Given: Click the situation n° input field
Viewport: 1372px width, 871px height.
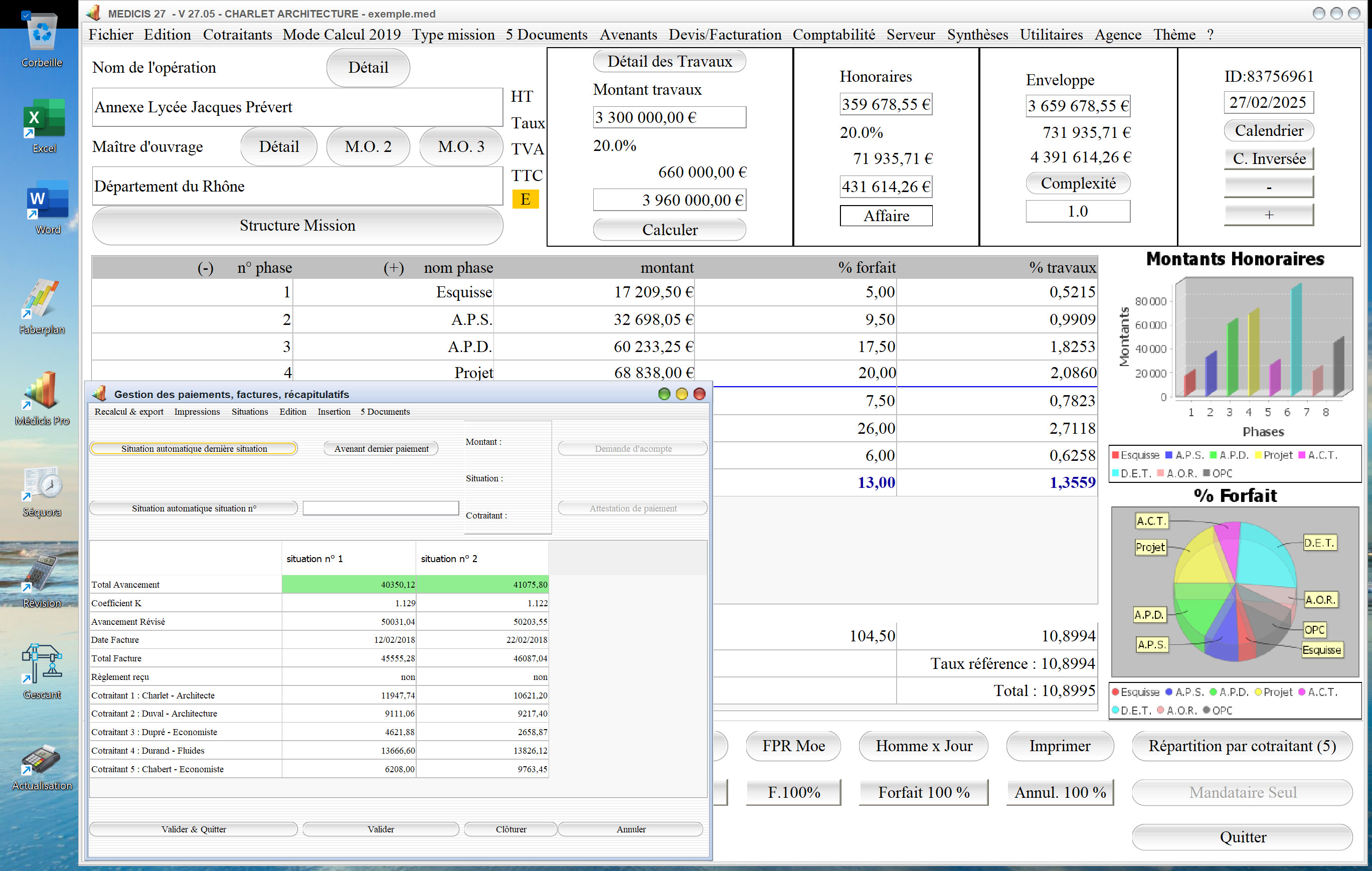Looking at the screenshot, I should tap(381, 507).
